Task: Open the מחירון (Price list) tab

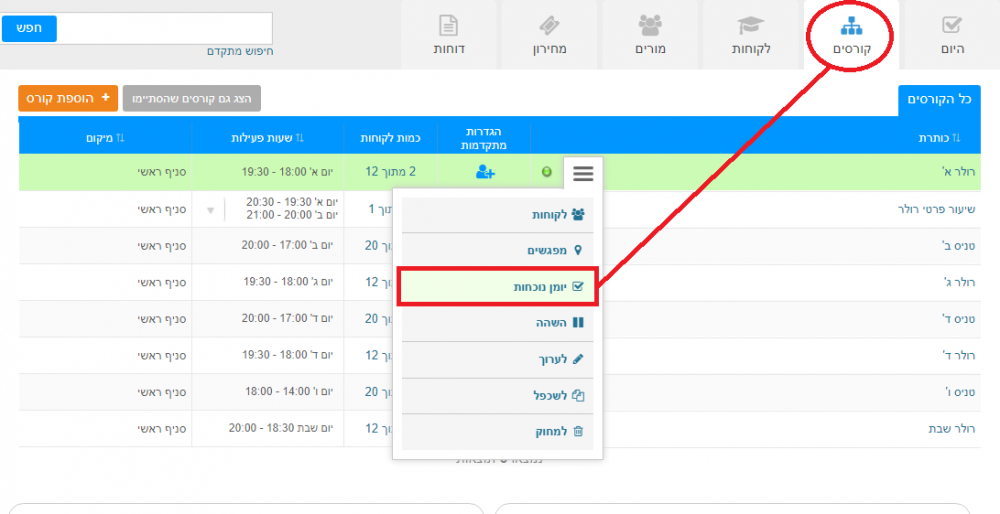Action: (x=548, y=35)
